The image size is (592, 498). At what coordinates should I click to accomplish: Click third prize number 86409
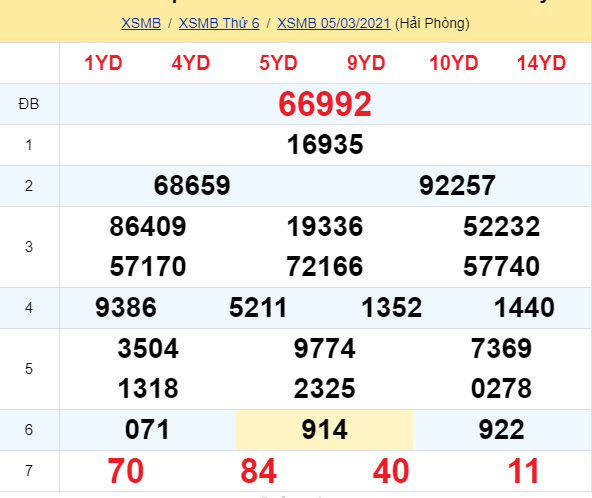[x=148, y=227]
